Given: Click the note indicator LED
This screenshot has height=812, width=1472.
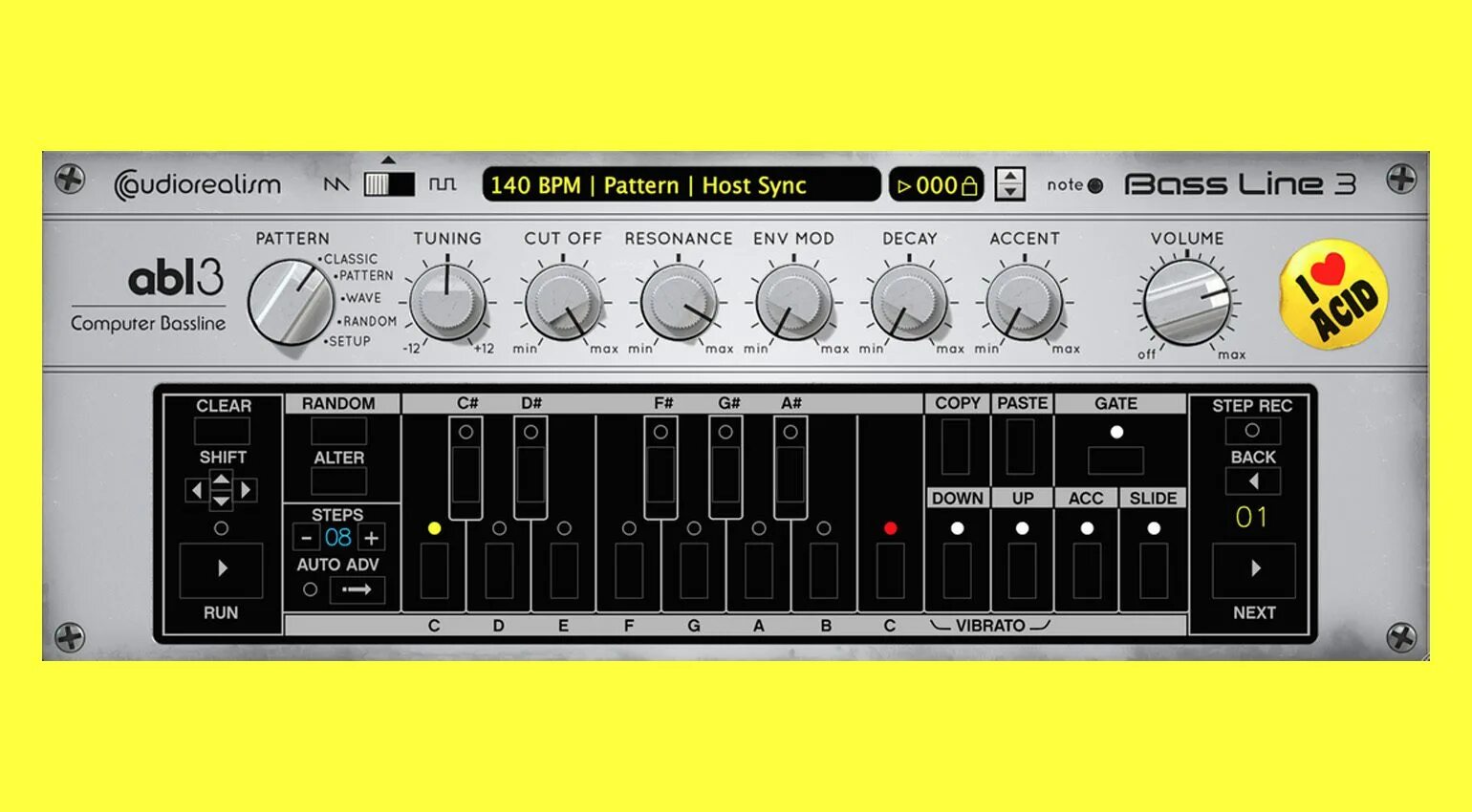Looking at the screenshot, I should click(1095, 185).
